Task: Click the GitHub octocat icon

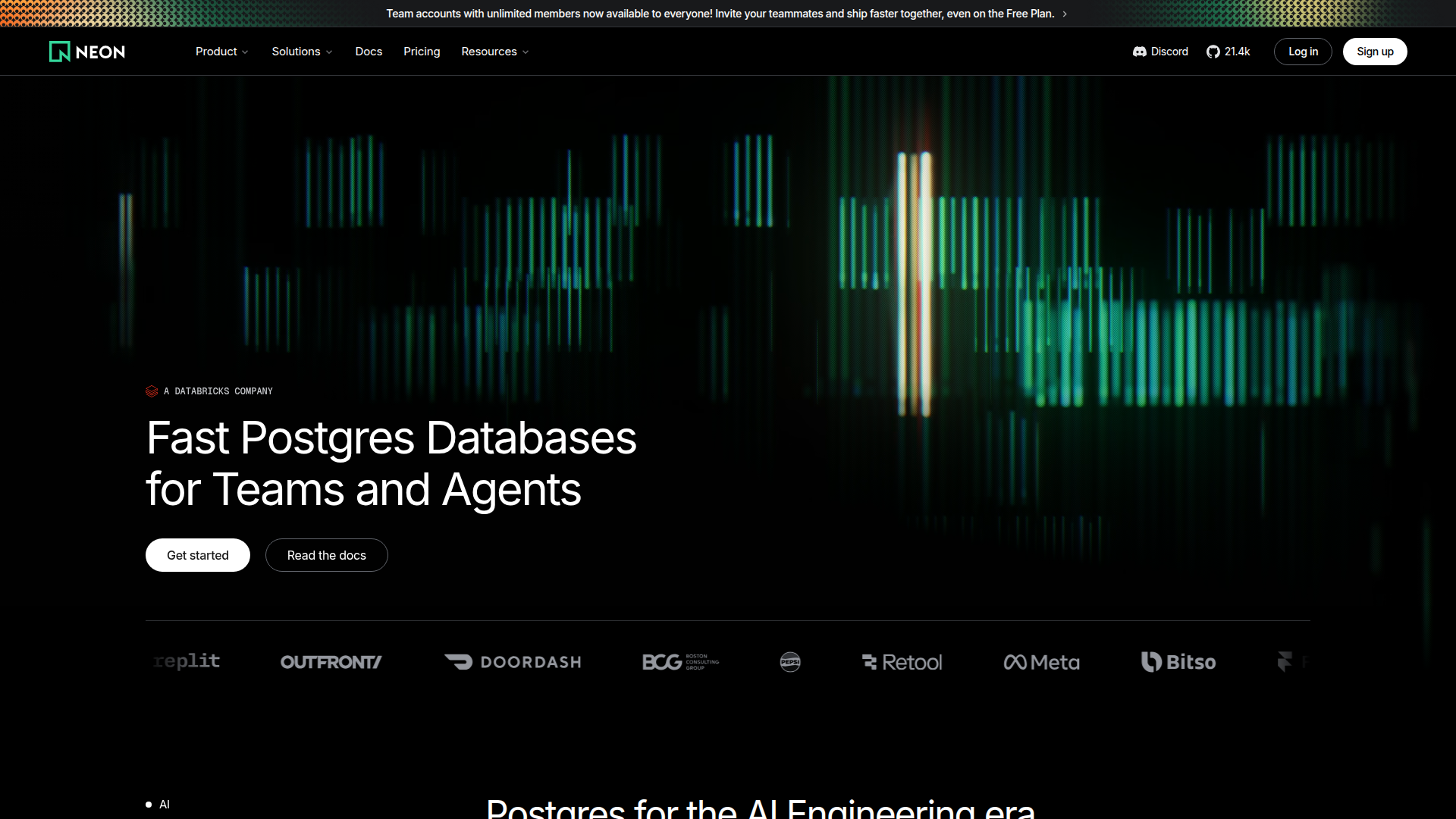Action: pyautogui.click(x=1213, y=52)
